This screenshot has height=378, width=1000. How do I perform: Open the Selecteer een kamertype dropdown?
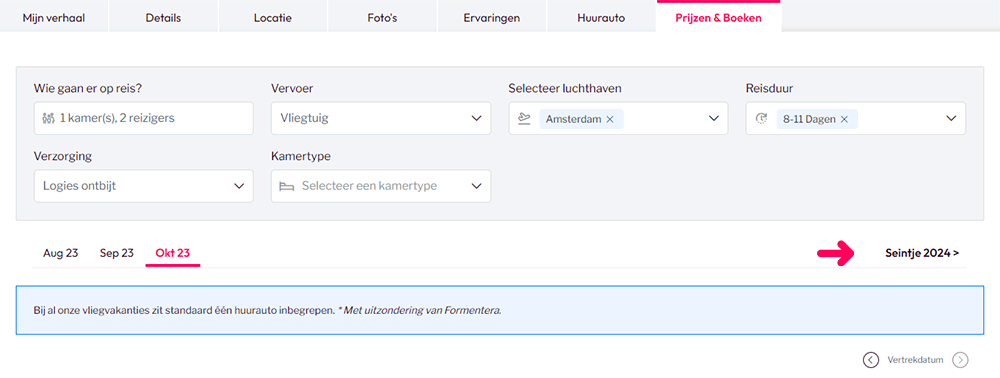381,186
